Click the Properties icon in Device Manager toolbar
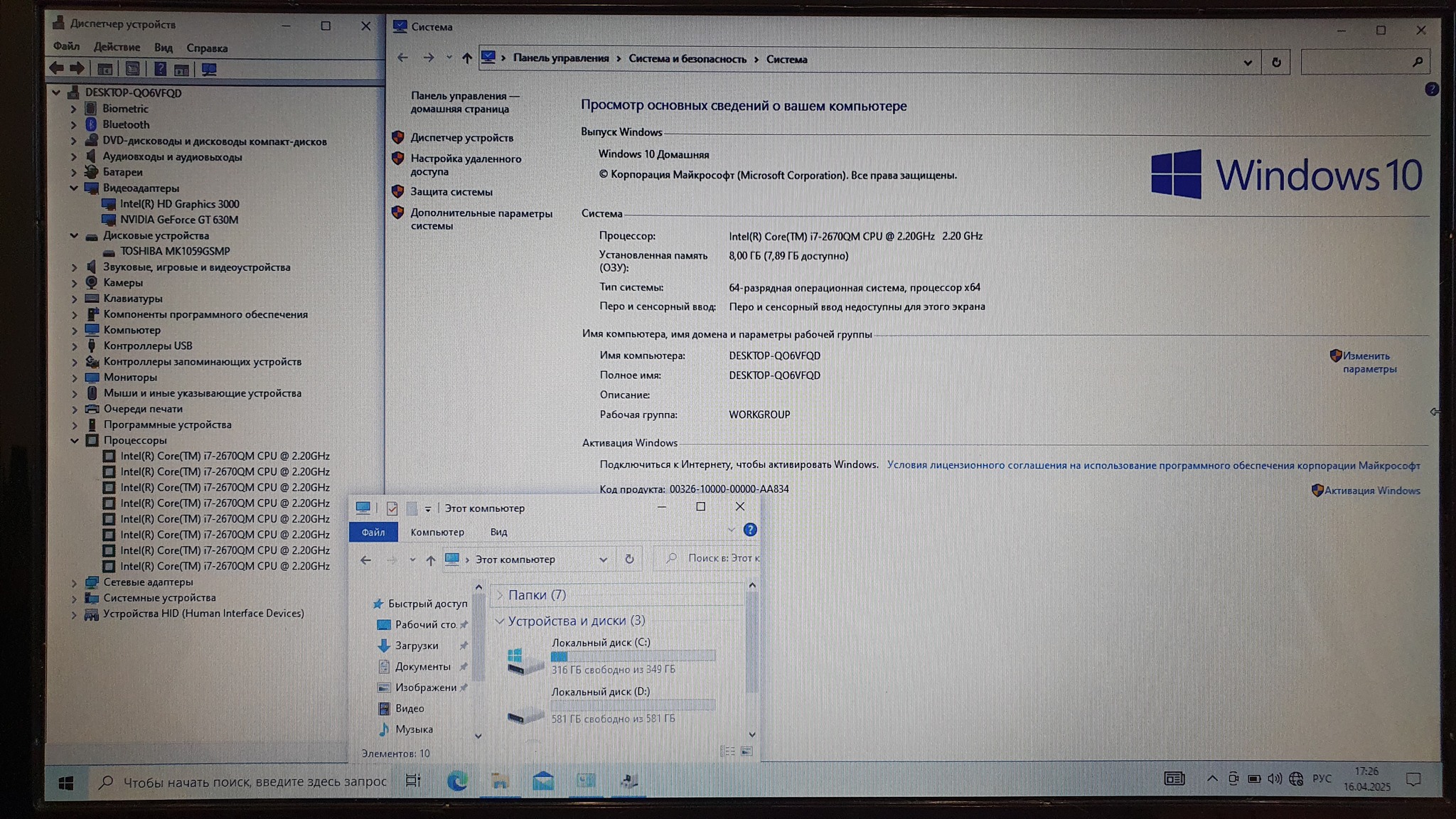Image resolution: width=1456 pixels, height=819 pixels. point(132,70)
